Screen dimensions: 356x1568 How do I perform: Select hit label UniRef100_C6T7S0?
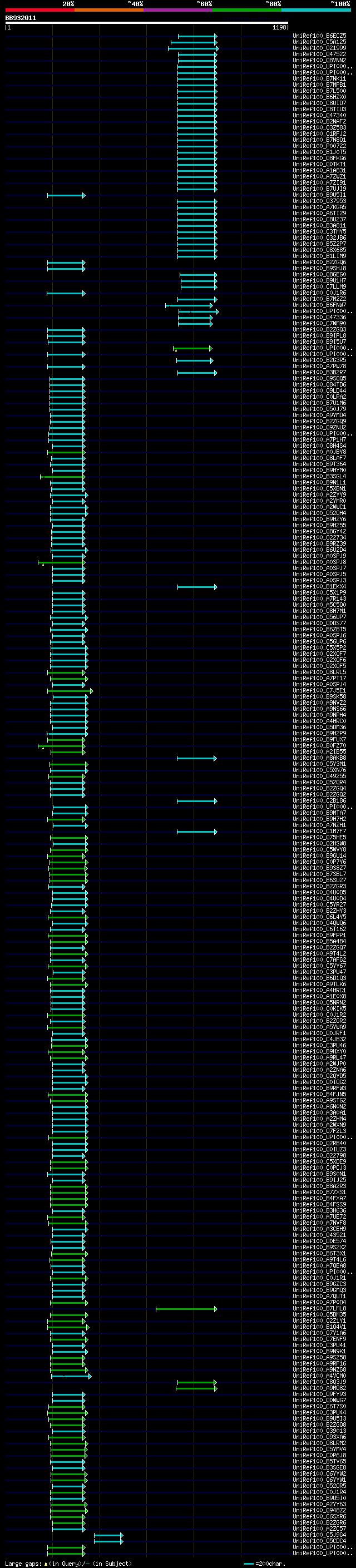coord(319,1407)
